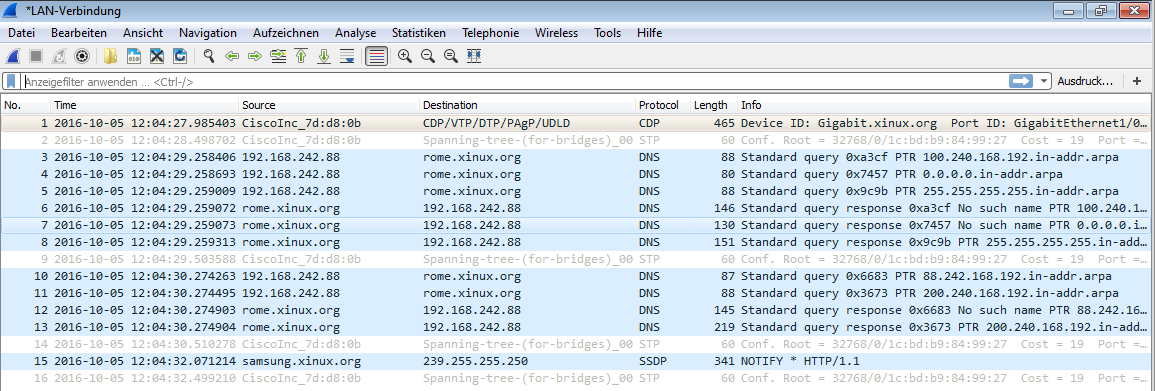This screenshot has height=391, width=1155.
Task: Select packet 10 query PTR 88.242.168.192
Action: point(575,276)
